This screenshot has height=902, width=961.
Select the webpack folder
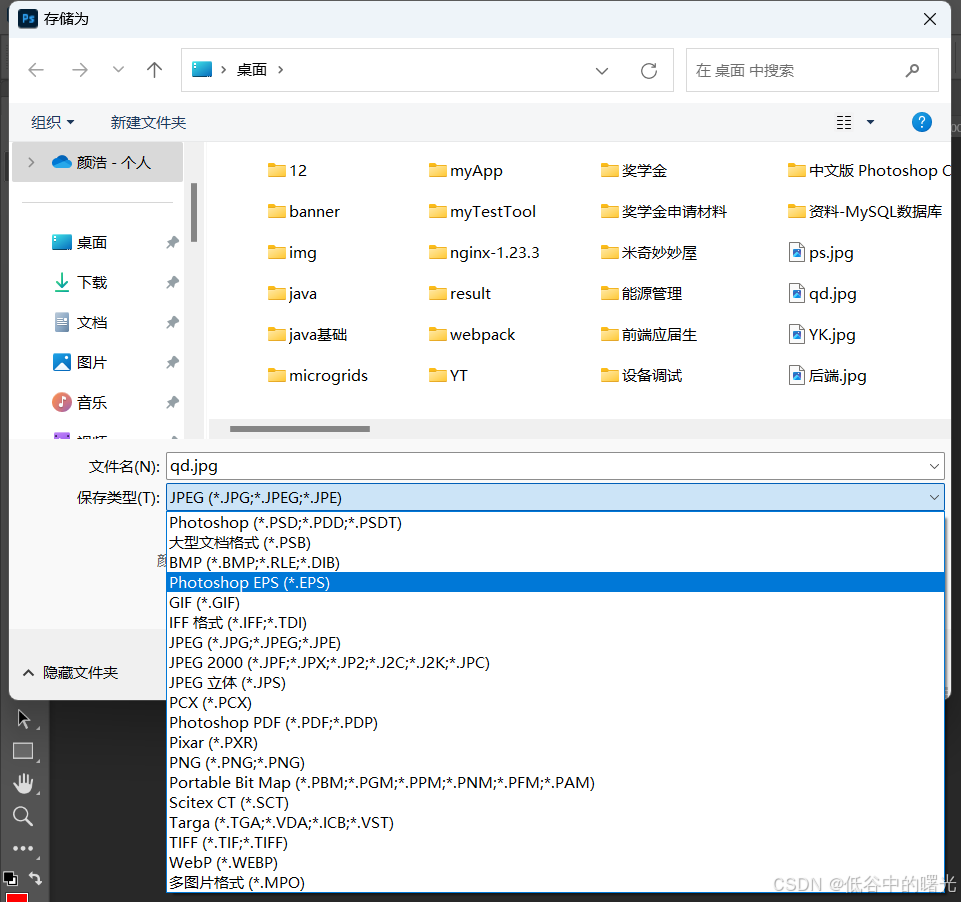point(472,335)
